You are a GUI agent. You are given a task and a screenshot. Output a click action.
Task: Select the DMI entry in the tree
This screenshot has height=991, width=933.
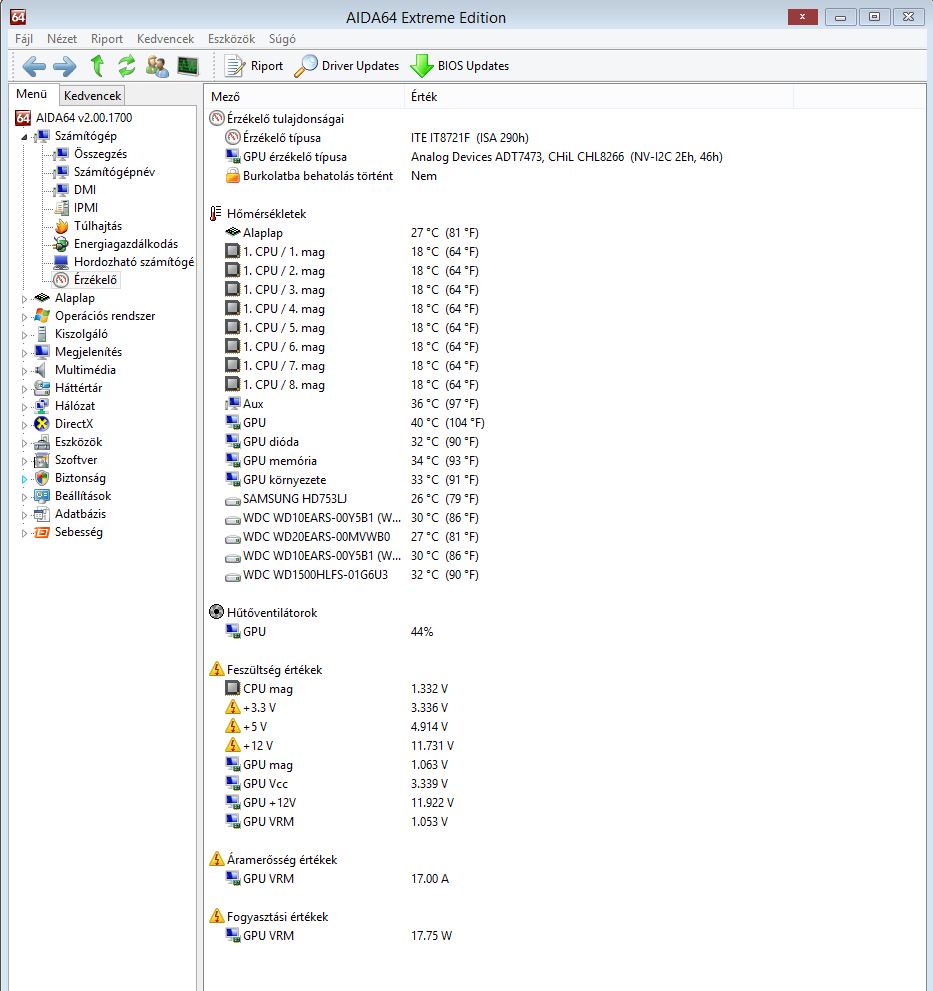pos(75,190)
